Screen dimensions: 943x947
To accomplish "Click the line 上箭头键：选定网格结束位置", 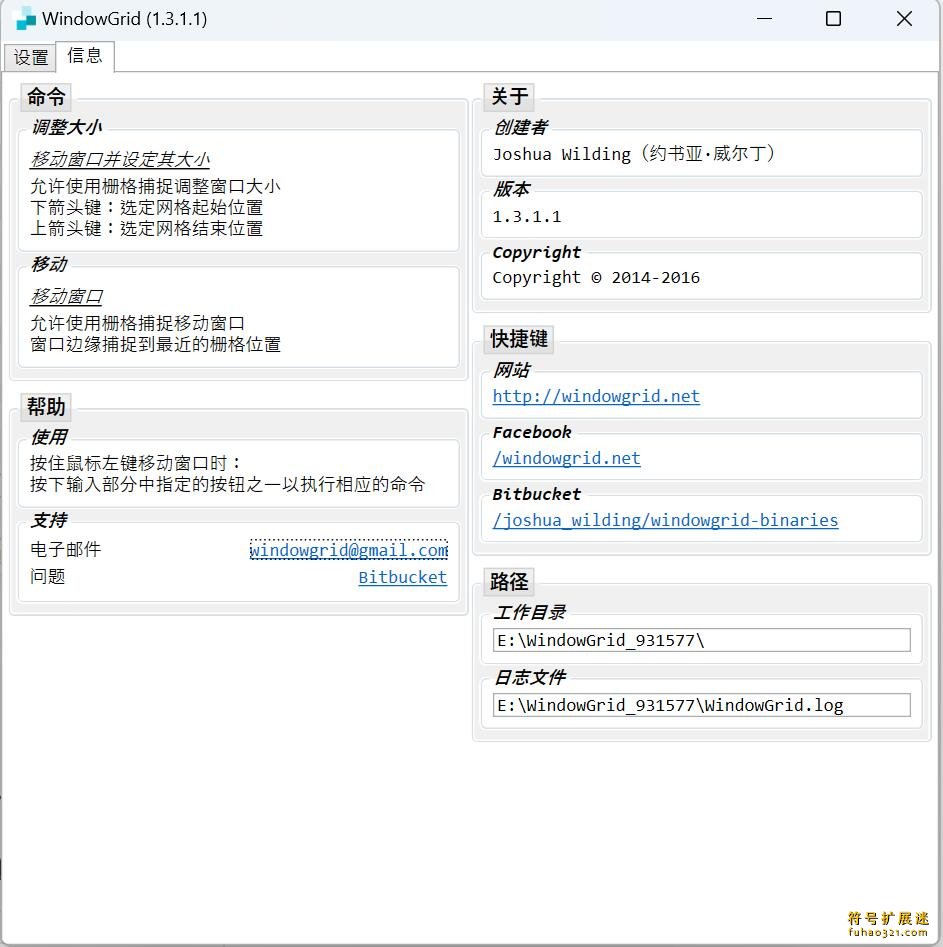I will tap(147, 229).
